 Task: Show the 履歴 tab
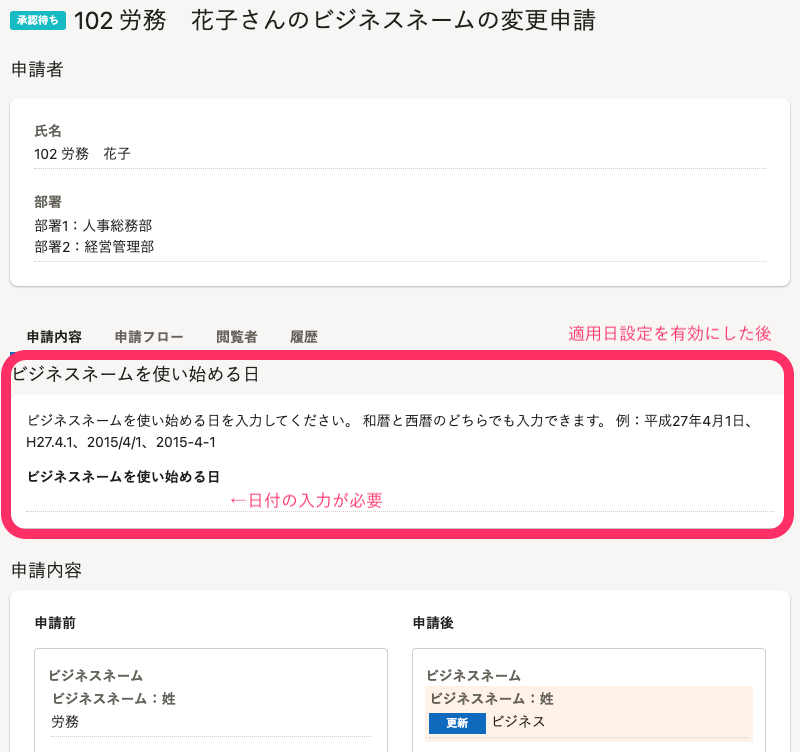pos(304,337)
